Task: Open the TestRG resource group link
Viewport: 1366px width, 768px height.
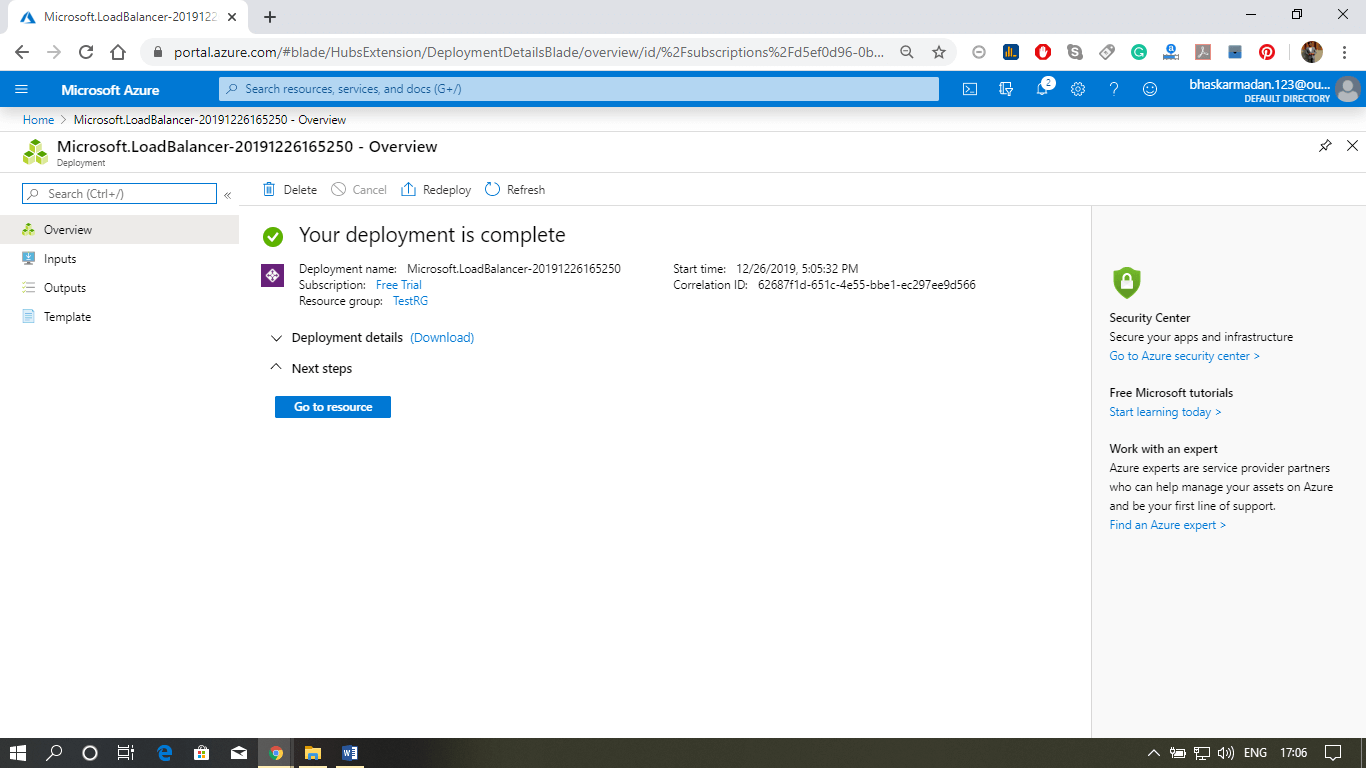Action: (410, 301)
